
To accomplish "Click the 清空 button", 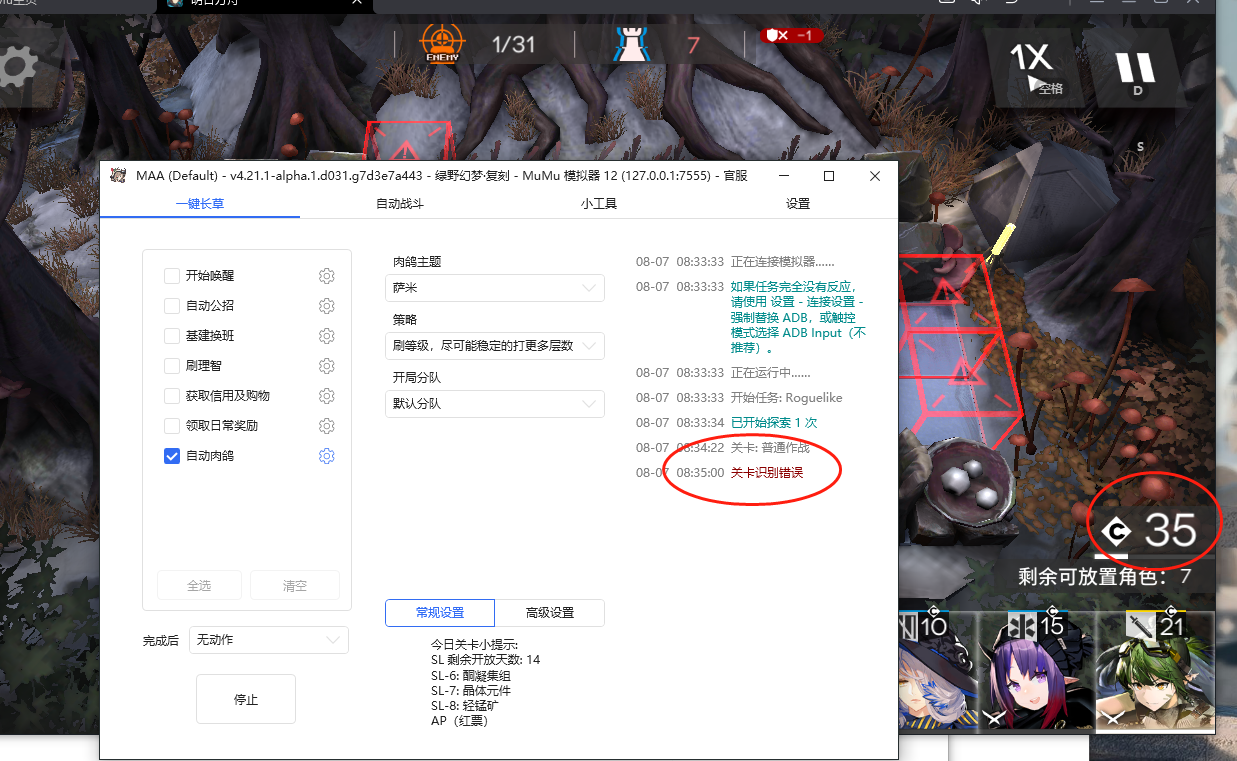I will click(294, 584).
